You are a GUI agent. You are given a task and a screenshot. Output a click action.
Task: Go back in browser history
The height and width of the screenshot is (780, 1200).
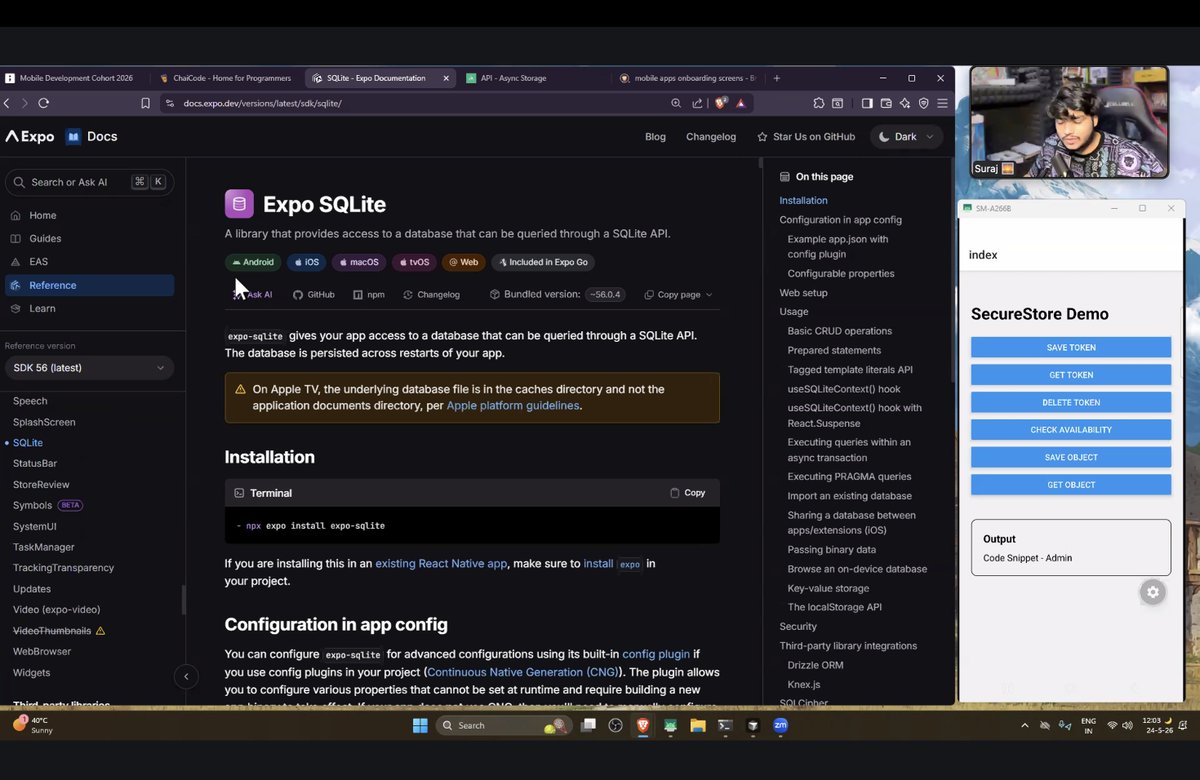tap(7, 103)
